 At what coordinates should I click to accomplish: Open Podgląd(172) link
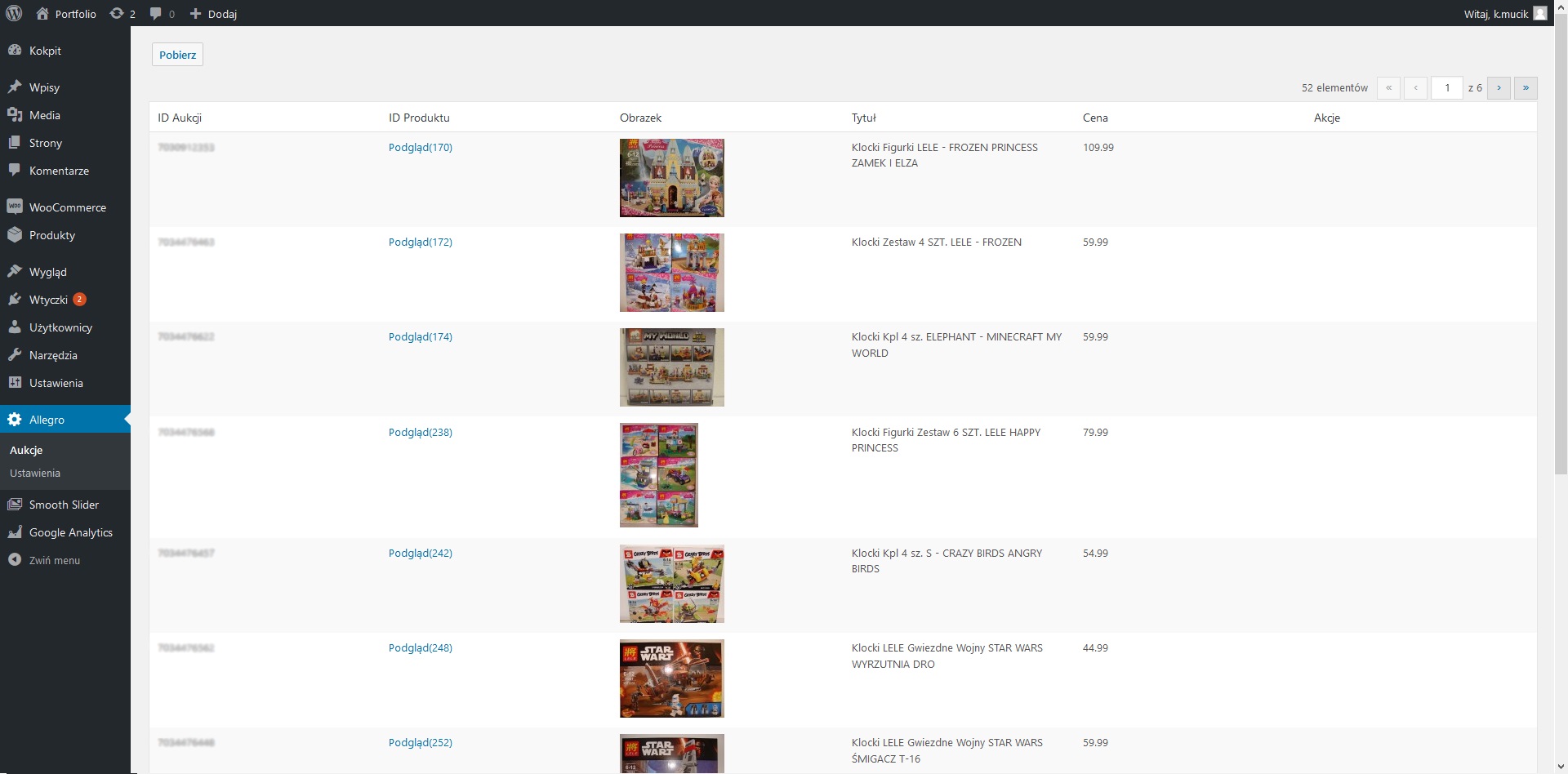(x=421, y=242)
